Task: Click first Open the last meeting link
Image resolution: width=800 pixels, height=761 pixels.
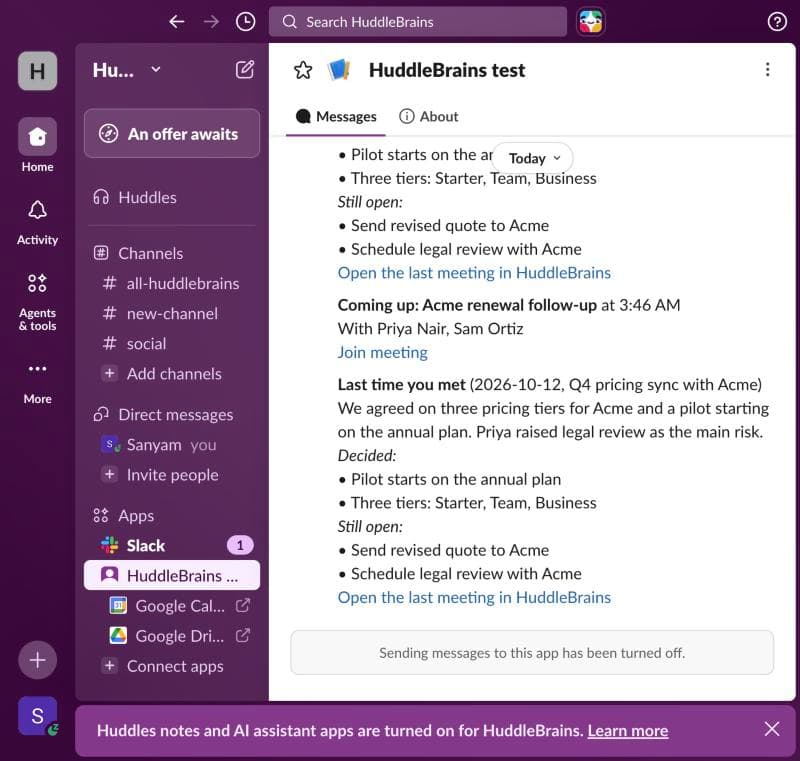Action: coord(474,273)
